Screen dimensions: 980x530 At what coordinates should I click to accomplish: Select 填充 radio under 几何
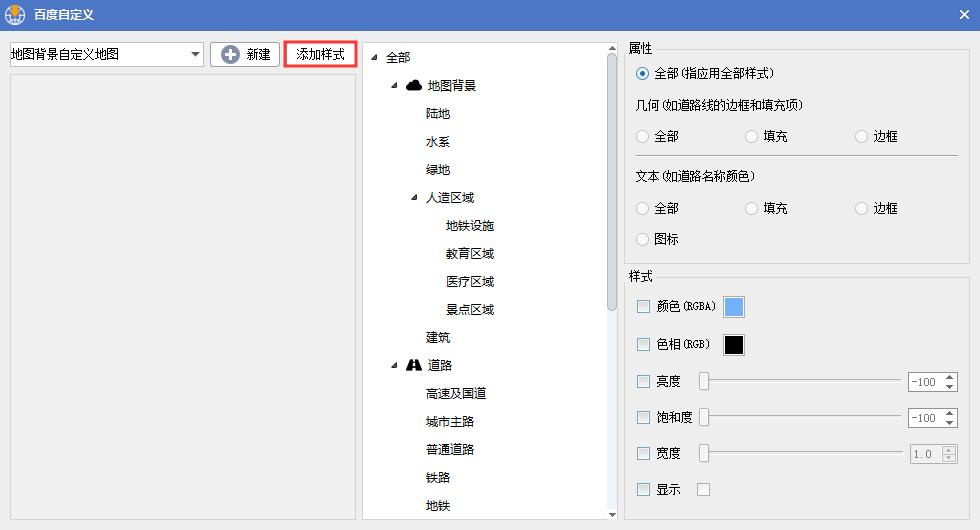tap(751, 136)
